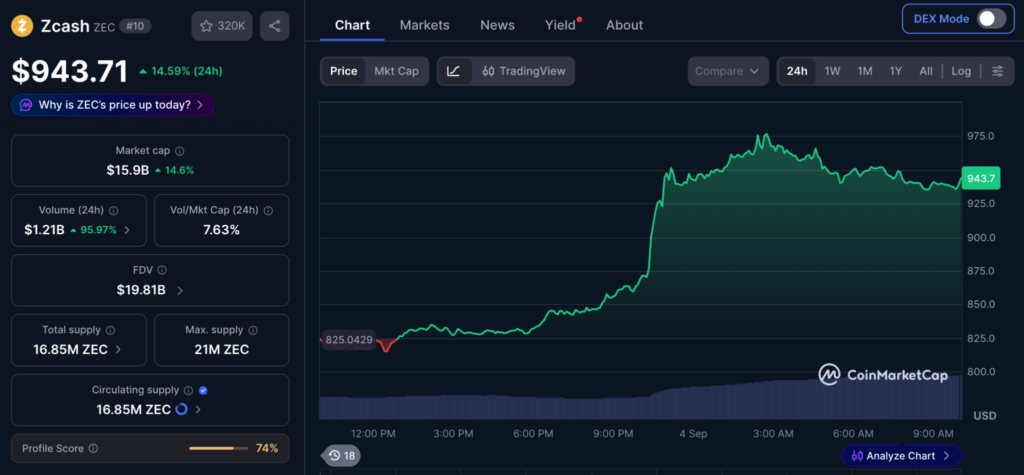
Task: Toggle DEX Mode switch
Action: point(991,18)
